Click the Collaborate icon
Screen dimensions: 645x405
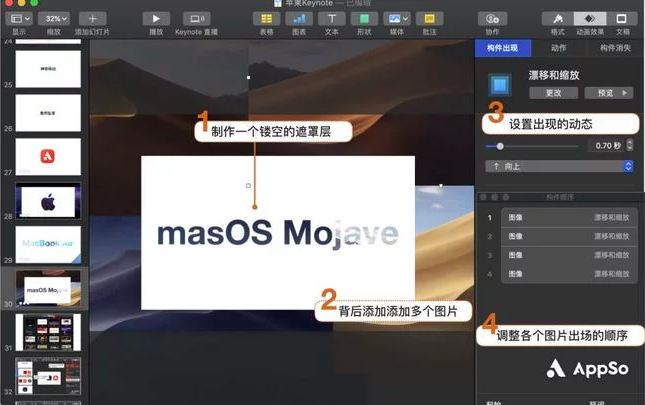(x=492, y=19)
